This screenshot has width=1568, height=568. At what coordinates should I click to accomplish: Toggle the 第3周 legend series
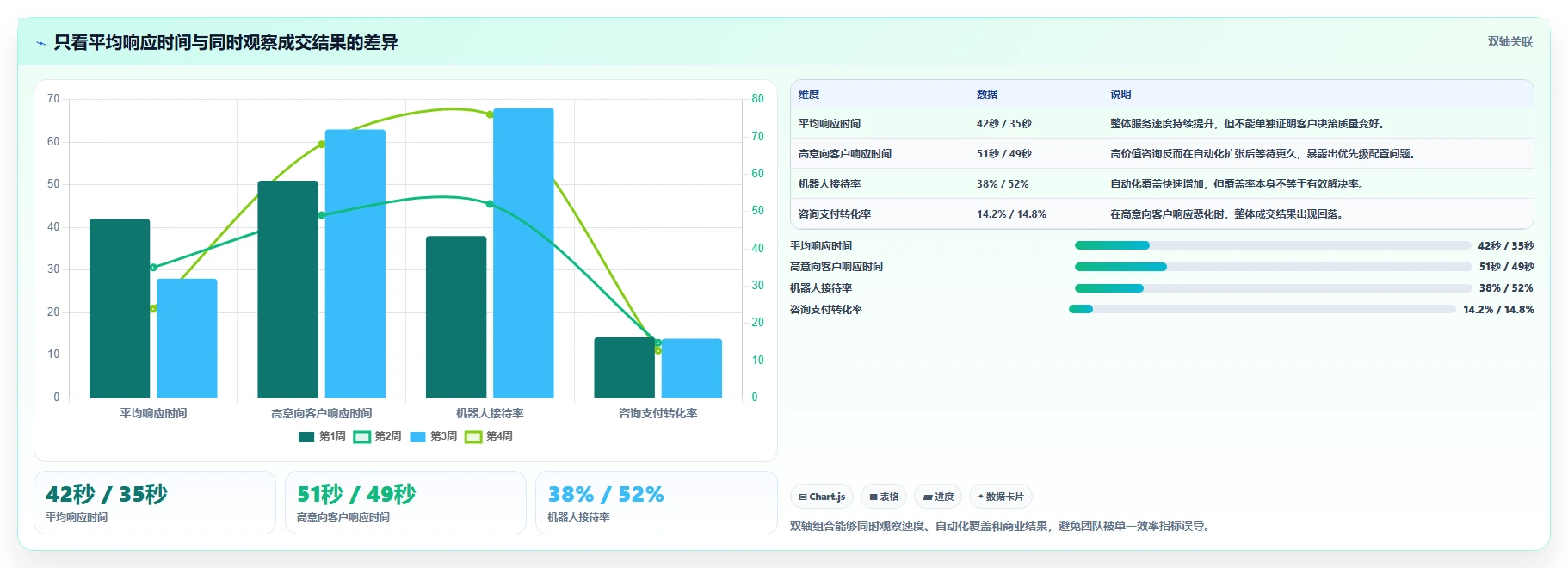coord(433,436)
